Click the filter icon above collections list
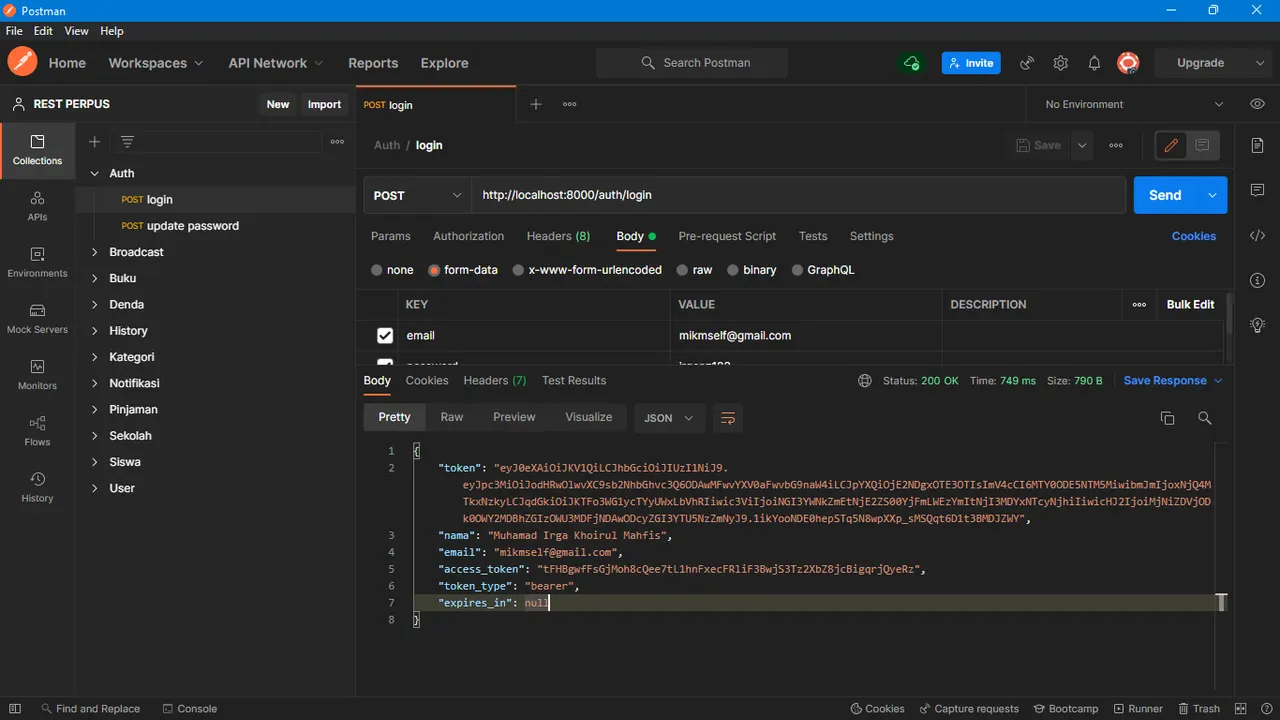This screenshot has height=720, width=1280. click(127, 142)
